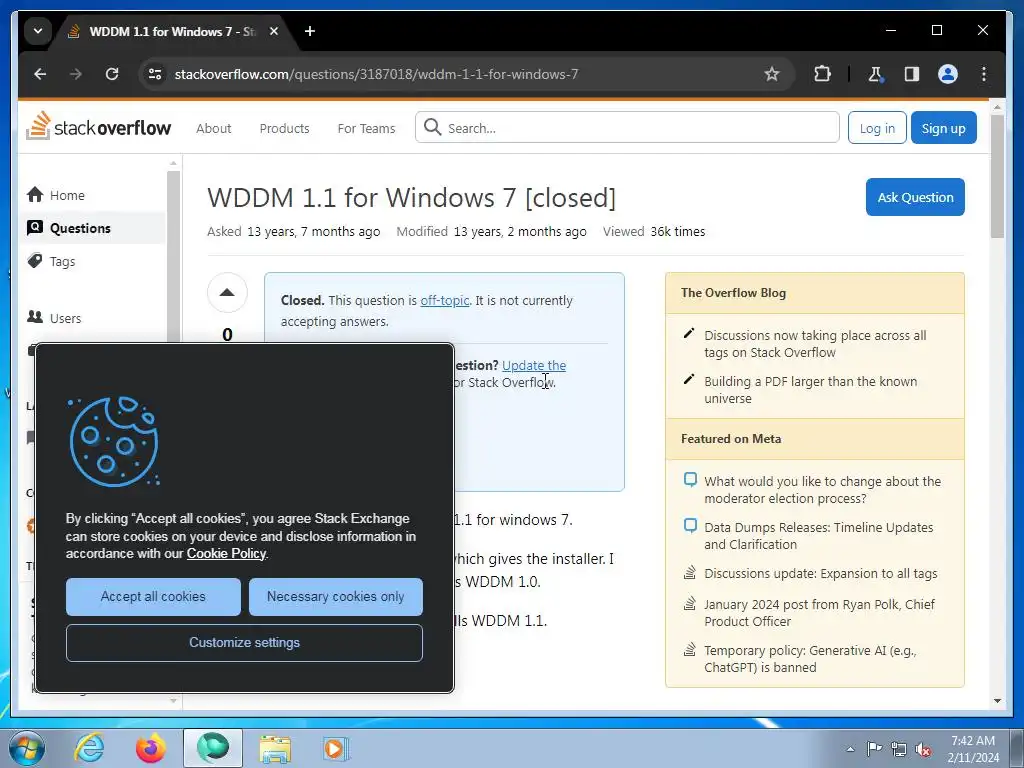This screenshot has width=1024, height=768.
Task: Click the Log in button
Action: [x=876, y=127]
